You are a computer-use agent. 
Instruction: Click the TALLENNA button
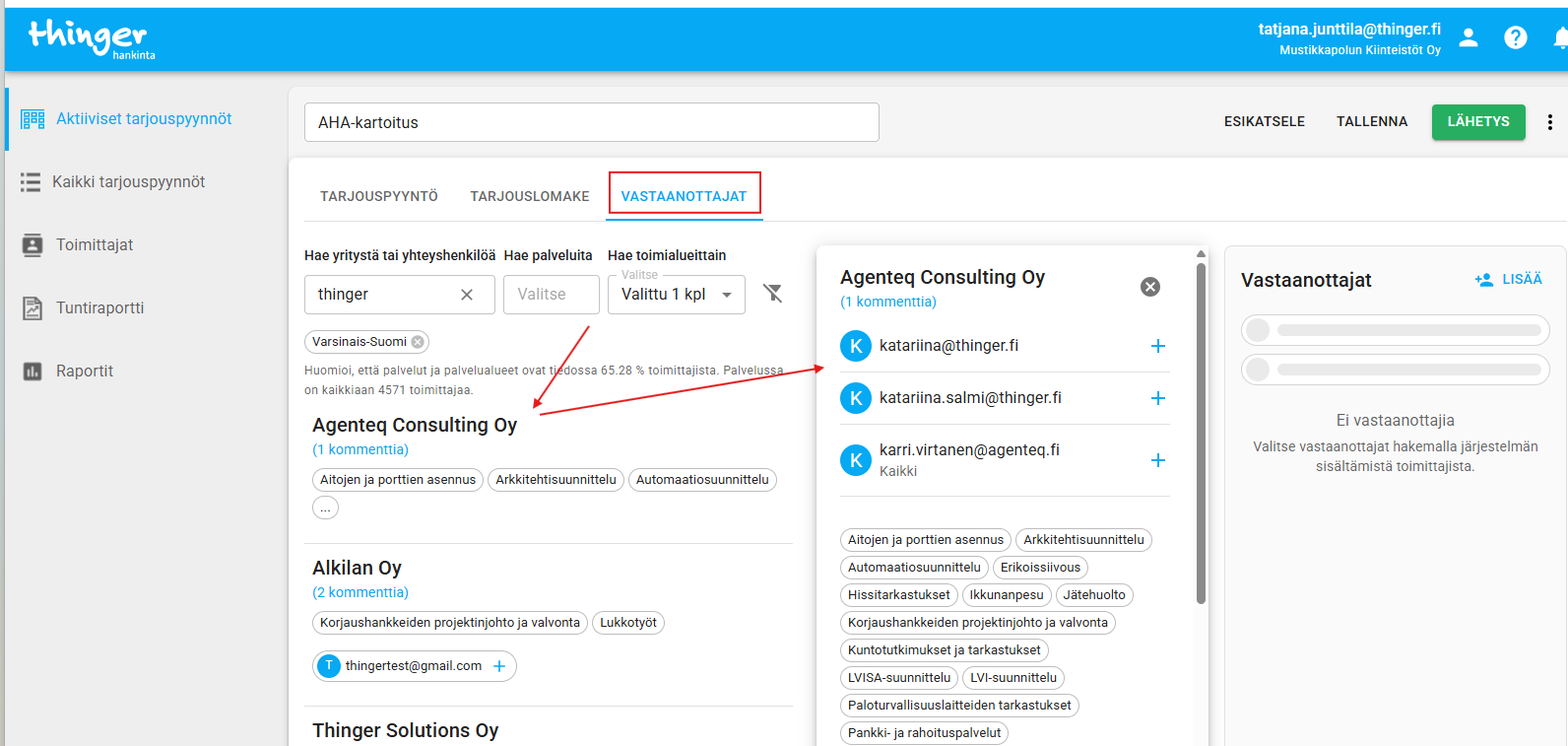click(x=1372, y=122)
